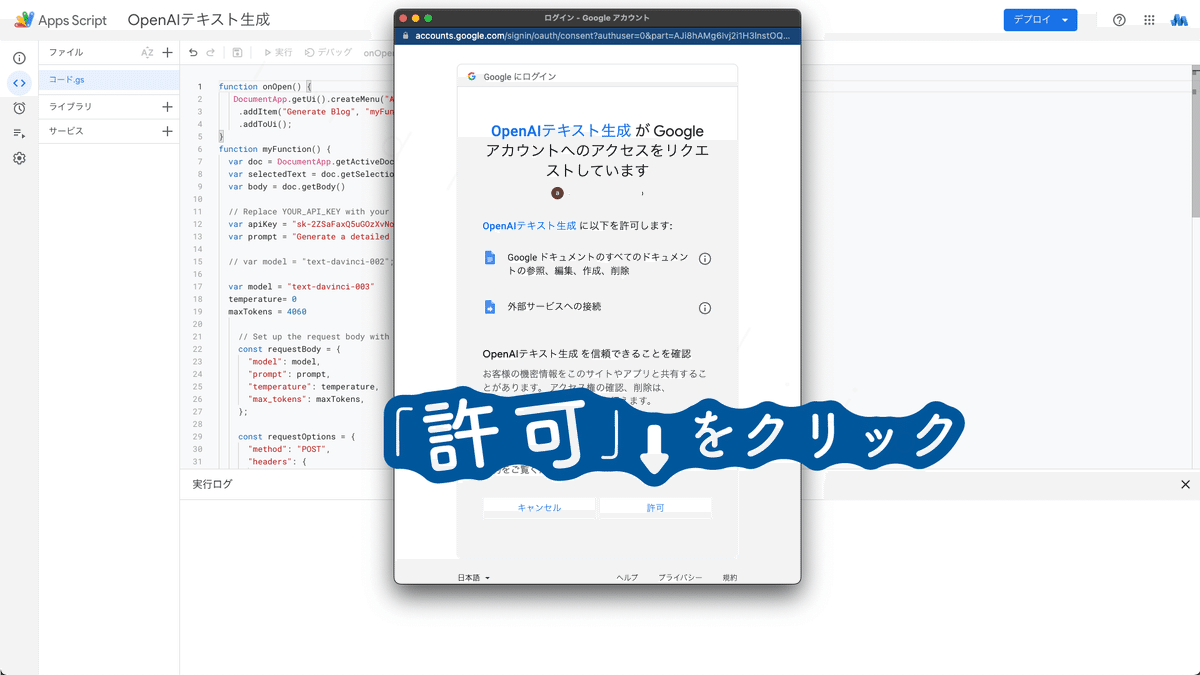This screenshot has width=1200, height=675.
Task: Click code line 20 maxTokens = 4060
Action: pos(267,311)
